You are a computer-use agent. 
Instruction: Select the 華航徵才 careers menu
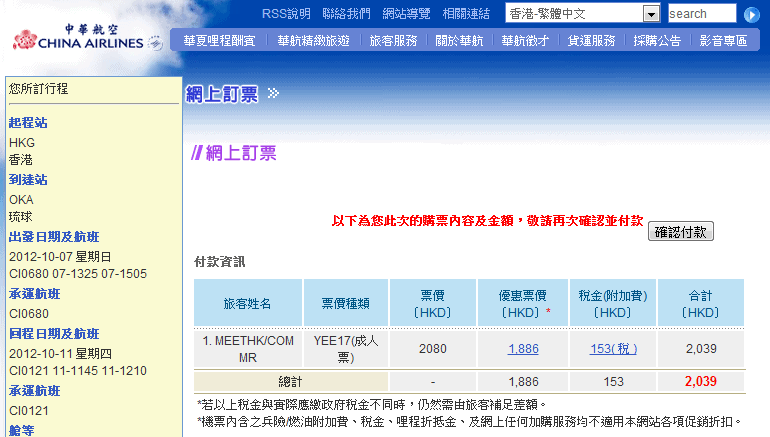525,41
